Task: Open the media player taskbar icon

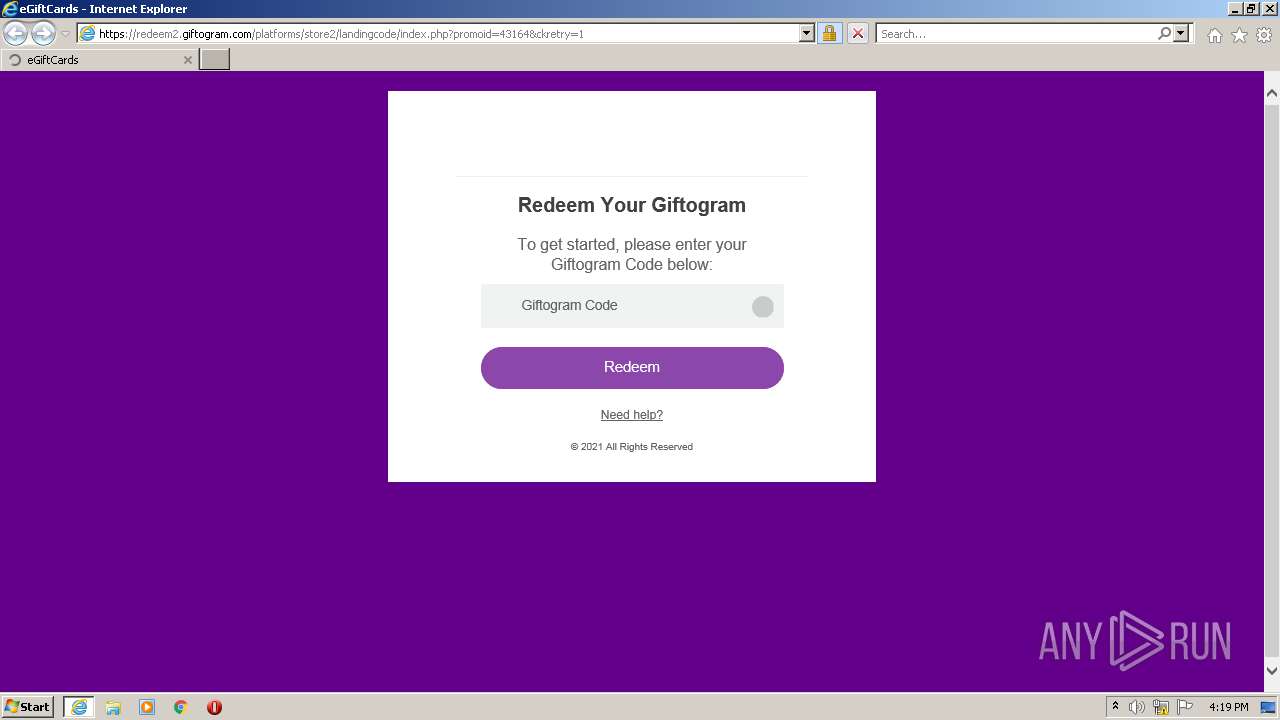Action: (147, 707)
